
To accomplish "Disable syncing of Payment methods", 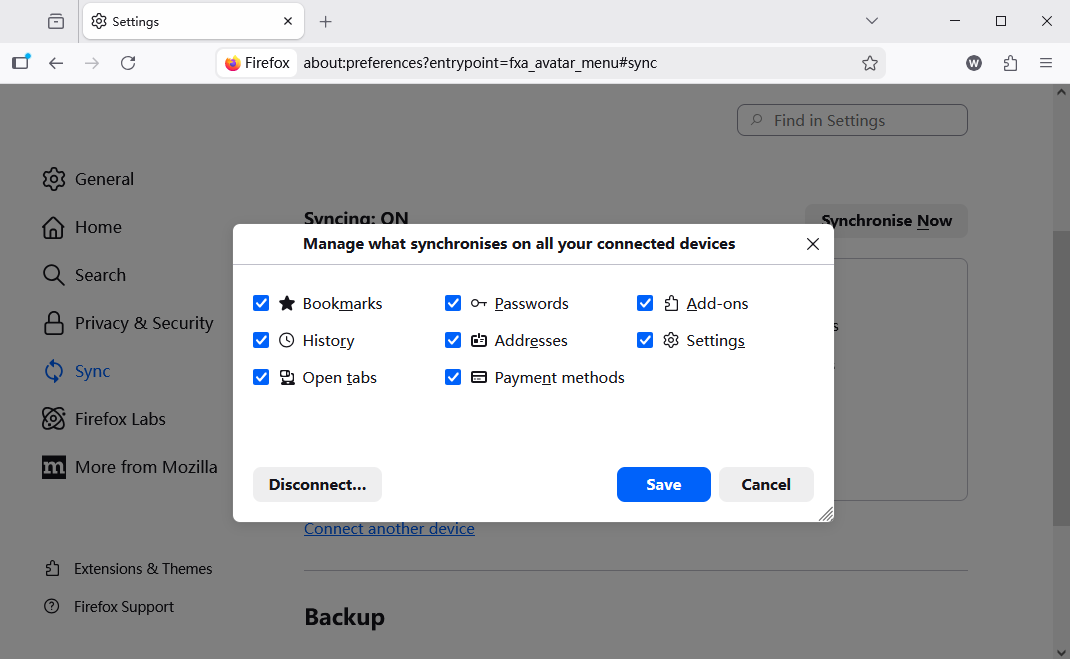I will pyautogui.click(x=453, y=377).
